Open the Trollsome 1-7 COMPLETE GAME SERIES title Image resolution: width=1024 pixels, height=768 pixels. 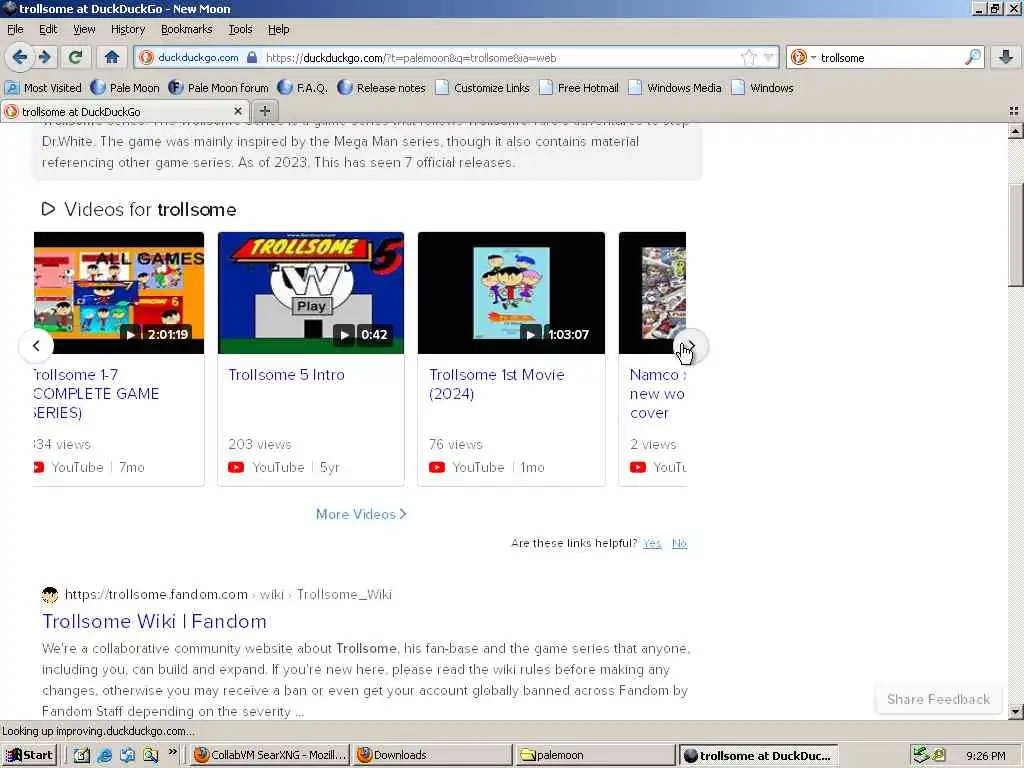tap(97, 394)
